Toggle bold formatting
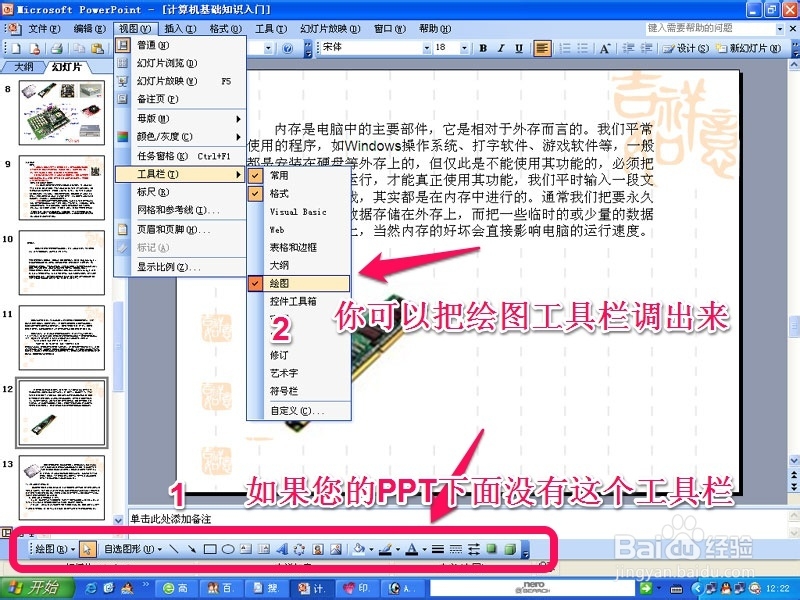 click(483, 48)
